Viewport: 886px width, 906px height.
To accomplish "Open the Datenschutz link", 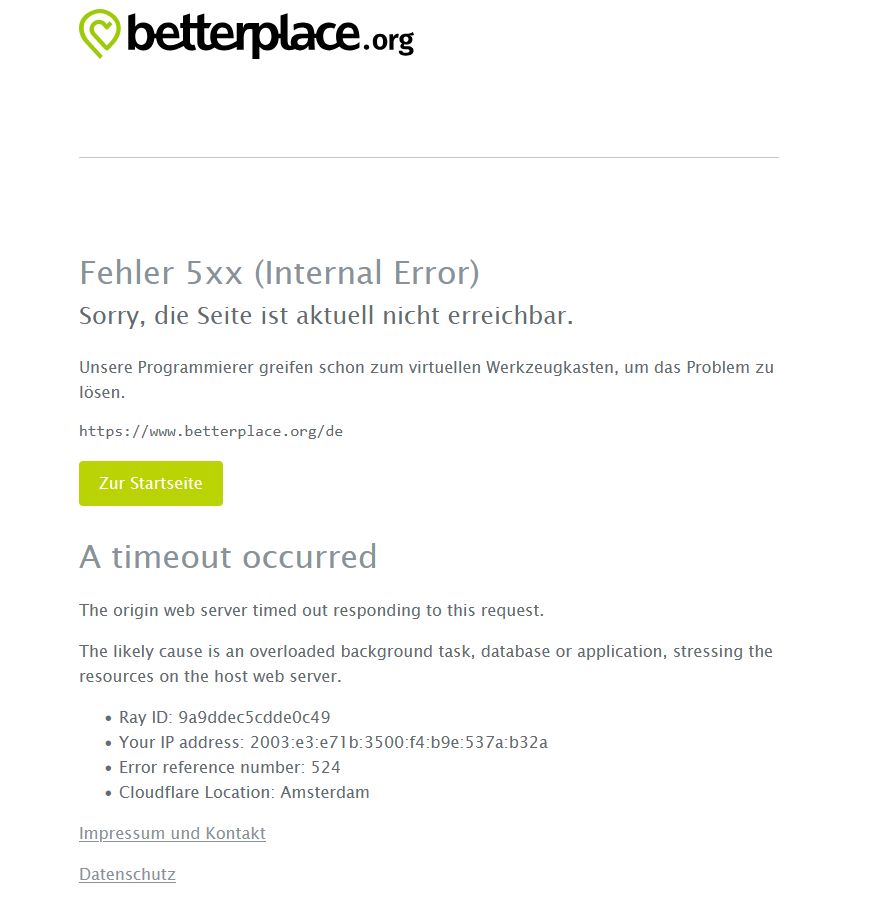I will tap(127, 874).
